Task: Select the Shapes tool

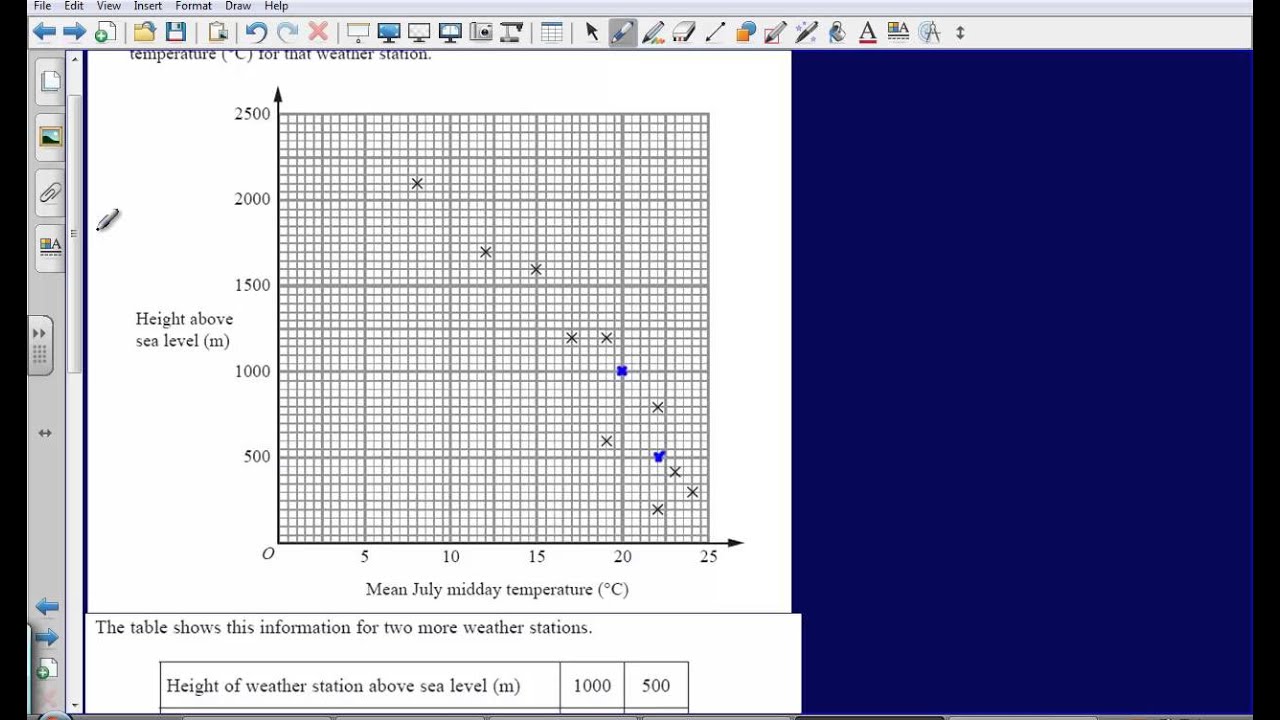Action: pyautogui.click(x=745, y=32)
